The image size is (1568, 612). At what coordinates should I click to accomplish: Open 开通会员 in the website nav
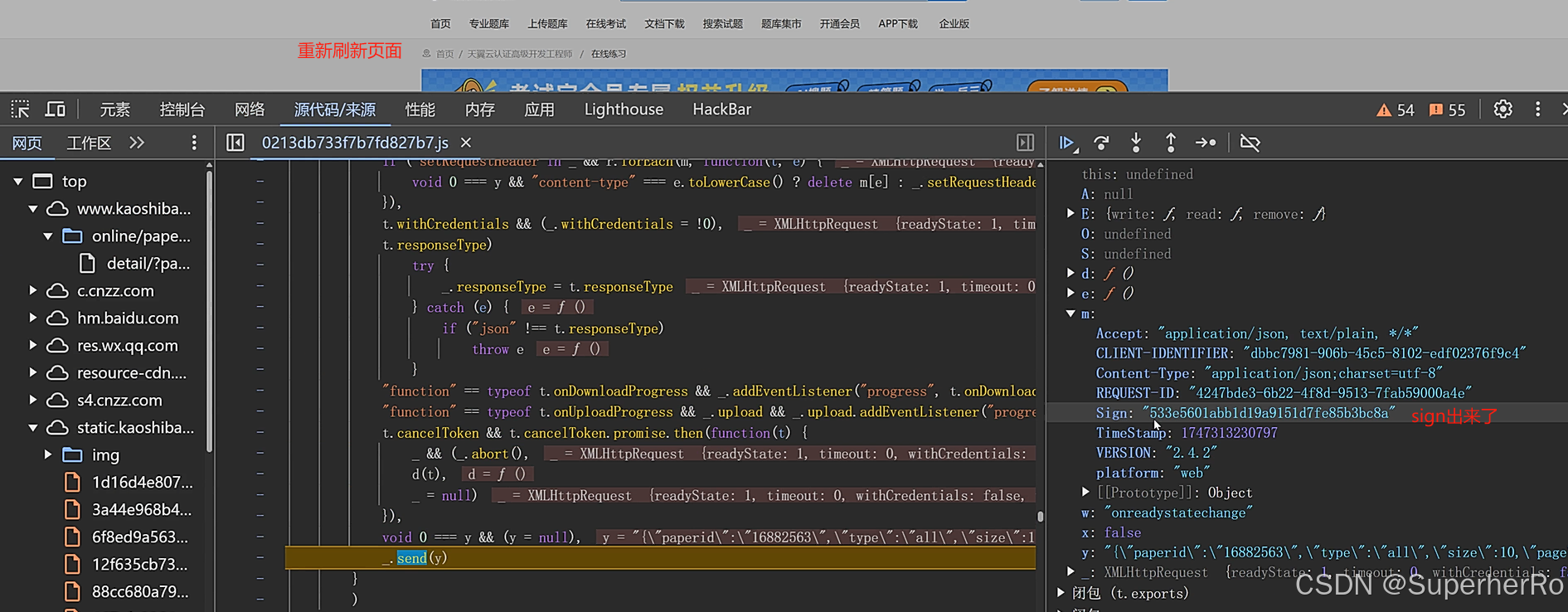pos(839,24)
